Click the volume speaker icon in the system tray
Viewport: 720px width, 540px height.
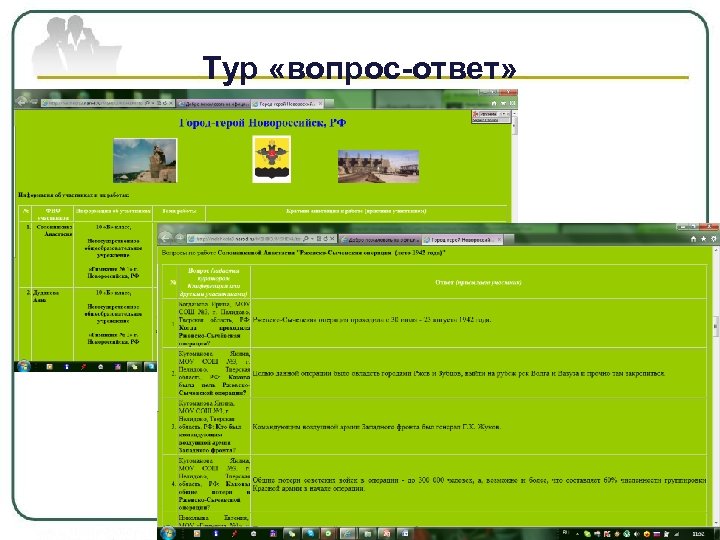pyautogui.click(x=636, y=534)
